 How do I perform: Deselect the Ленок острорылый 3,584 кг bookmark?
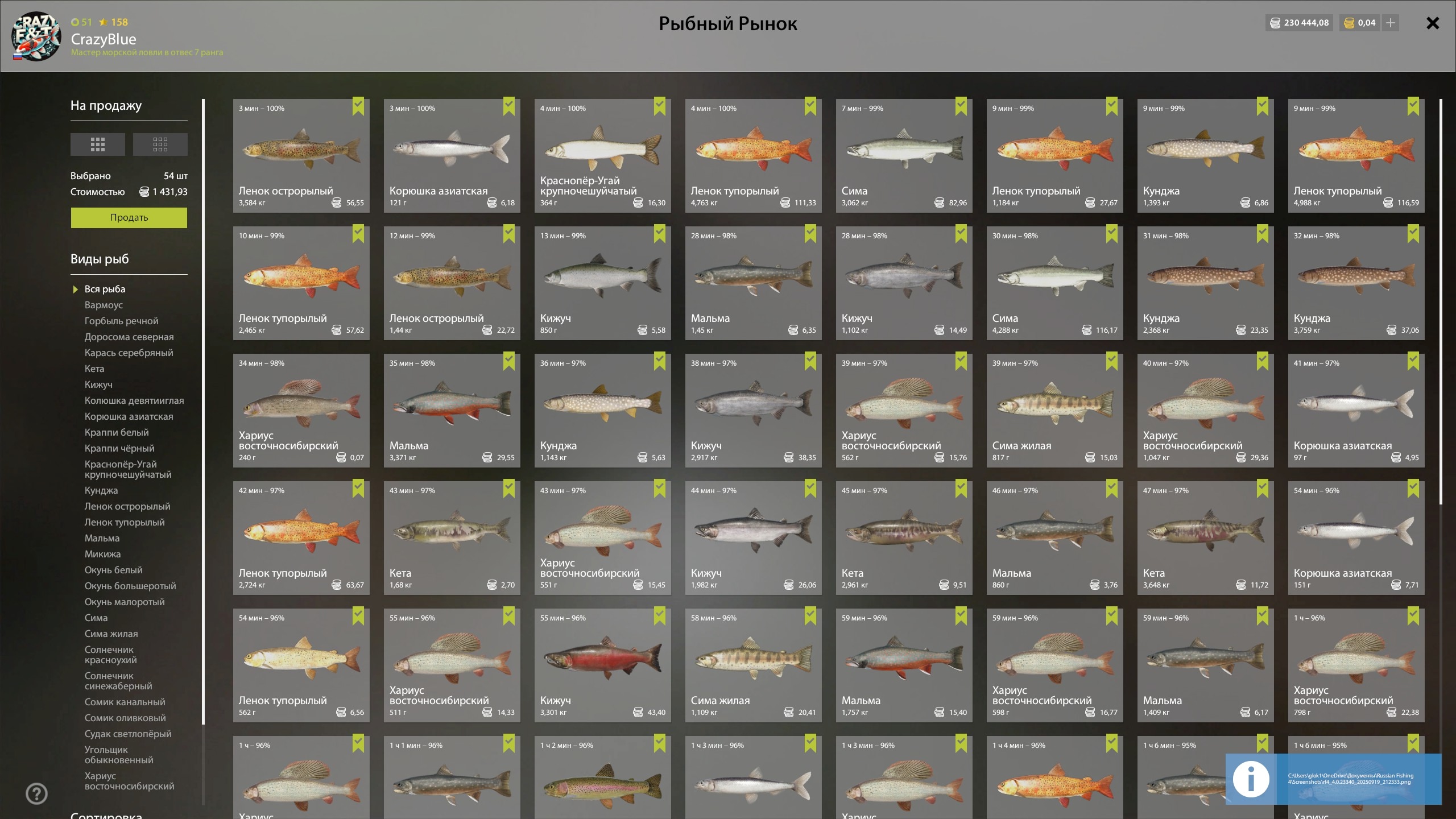(358, 106)
